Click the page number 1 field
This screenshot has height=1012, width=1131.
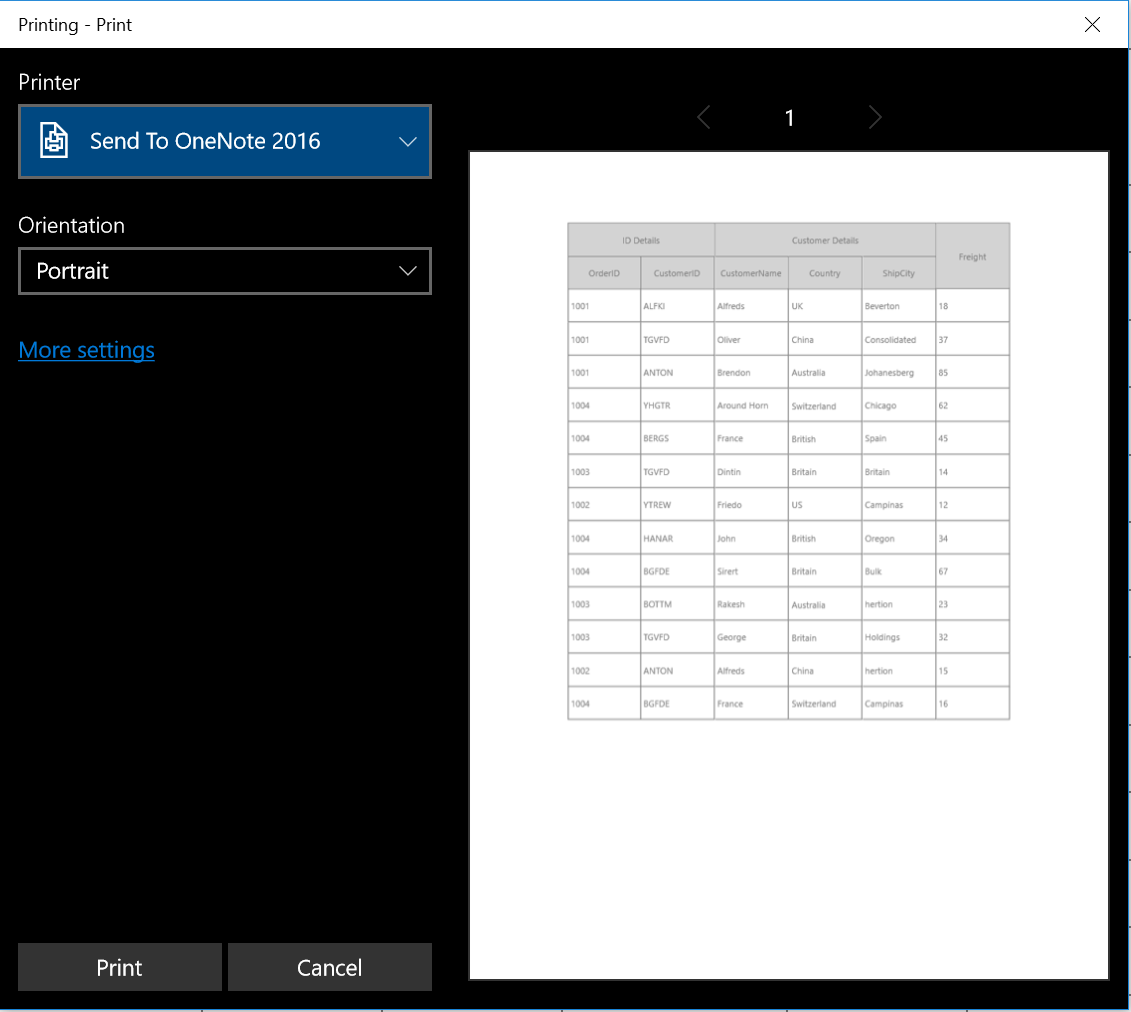(x=789, y=118)
